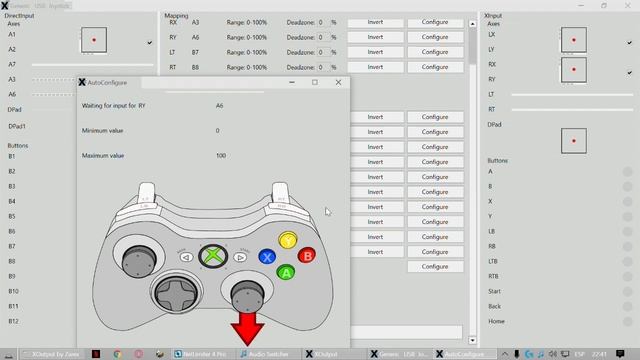Click the DirectInput A7 axis bar
Viewport: 640px width, 360px height.
[x=93, y=64]
